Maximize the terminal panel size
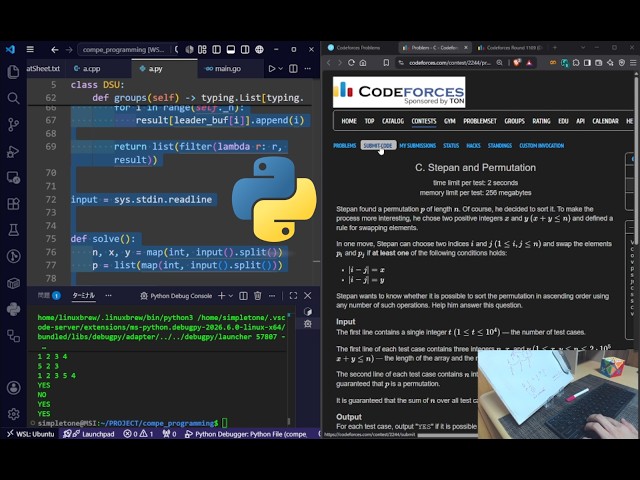640x480 pixels. tap(293, 296)
